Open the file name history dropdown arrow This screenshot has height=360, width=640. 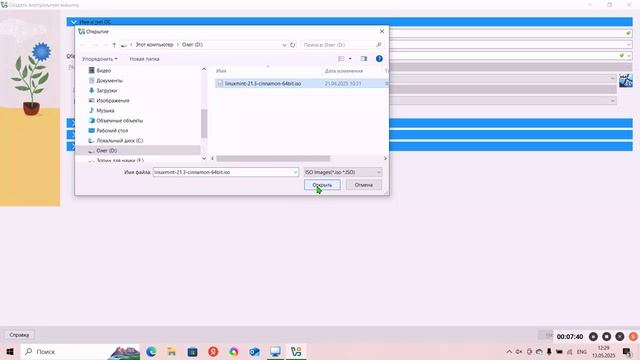pyautogui.click(x=296, y=172)
